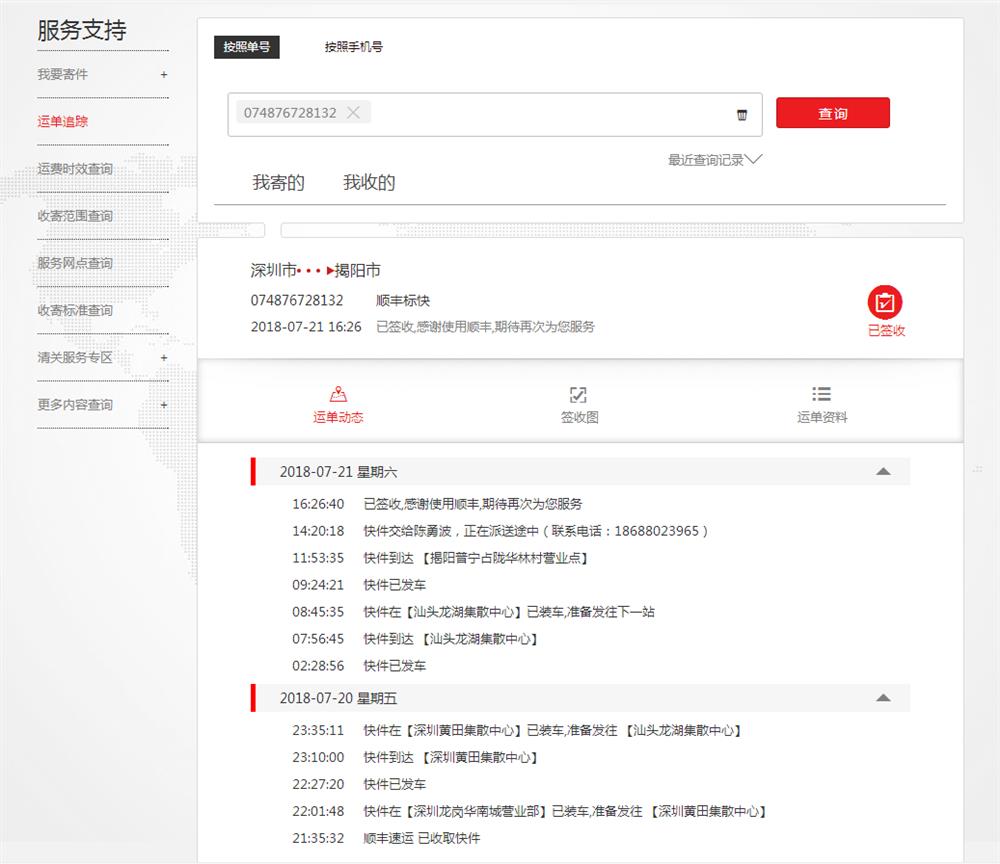Open 我要寄件 in sidebar
The height and width of the screenshot is (864, 1000).
coord(62,75)
